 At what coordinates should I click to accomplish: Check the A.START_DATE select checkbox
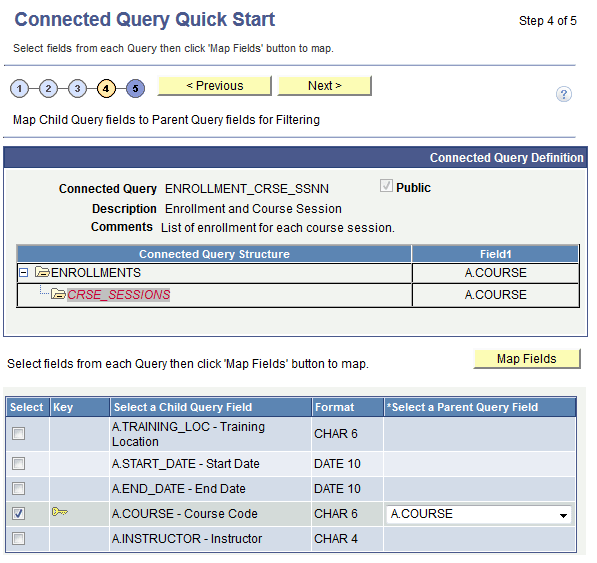(x=18, y=464)
